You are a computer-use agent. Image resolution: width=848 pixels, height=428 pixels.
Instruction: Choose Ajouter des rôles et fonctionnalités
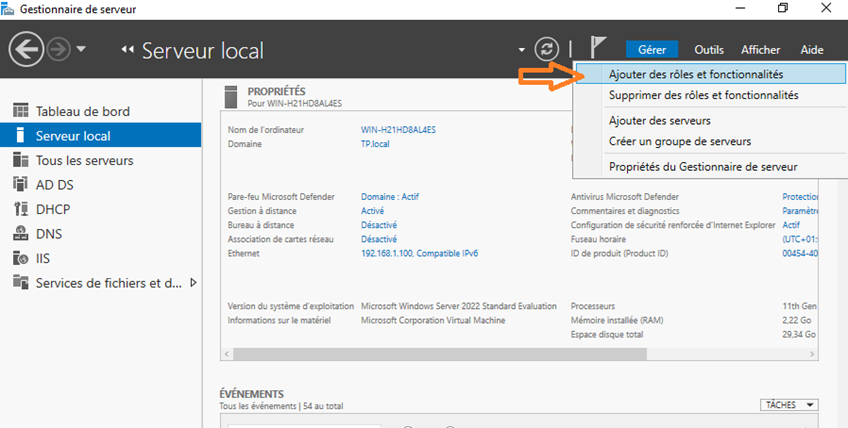711,74
